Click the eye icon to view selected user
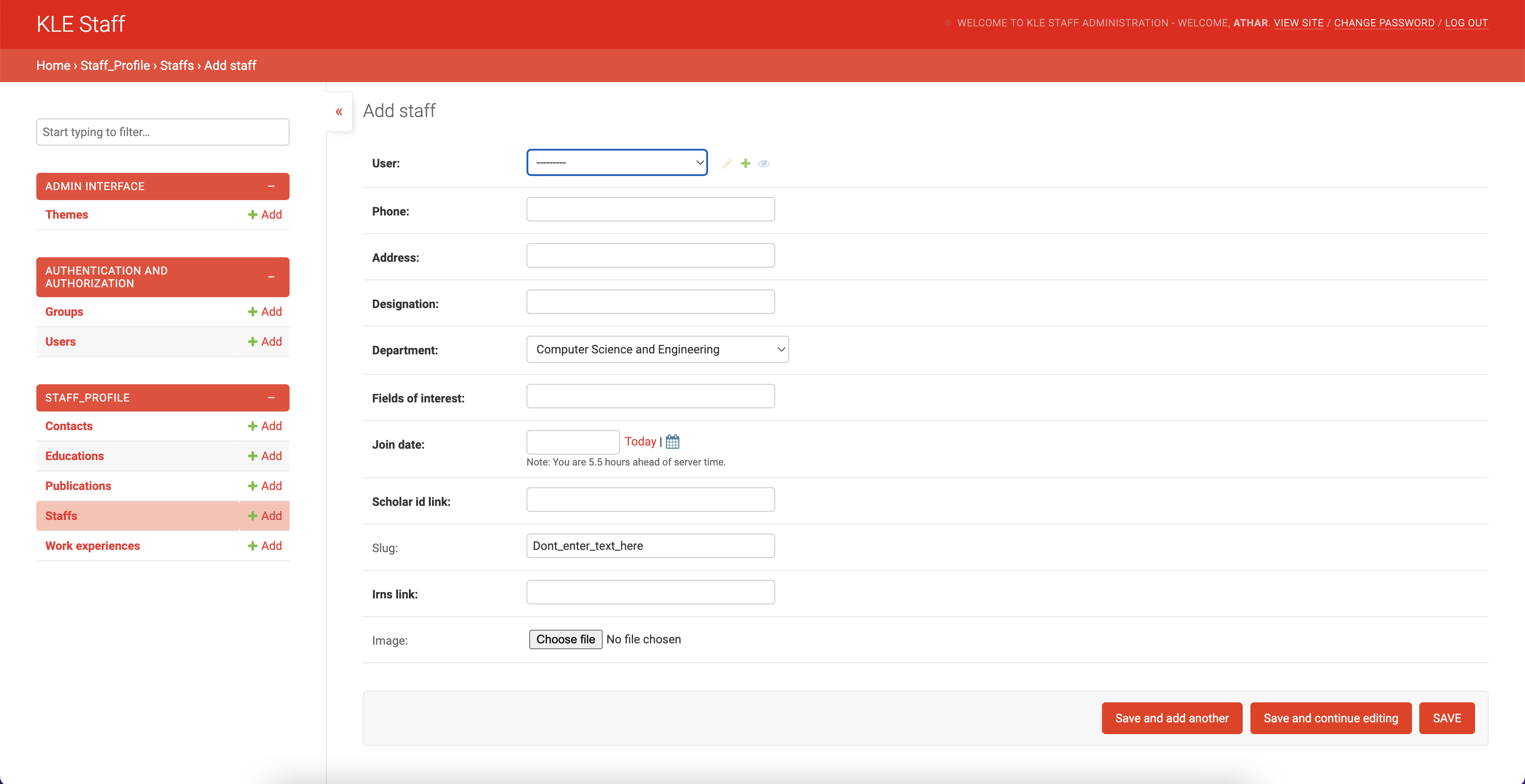The image size is (1525, 784). (764, 163)
